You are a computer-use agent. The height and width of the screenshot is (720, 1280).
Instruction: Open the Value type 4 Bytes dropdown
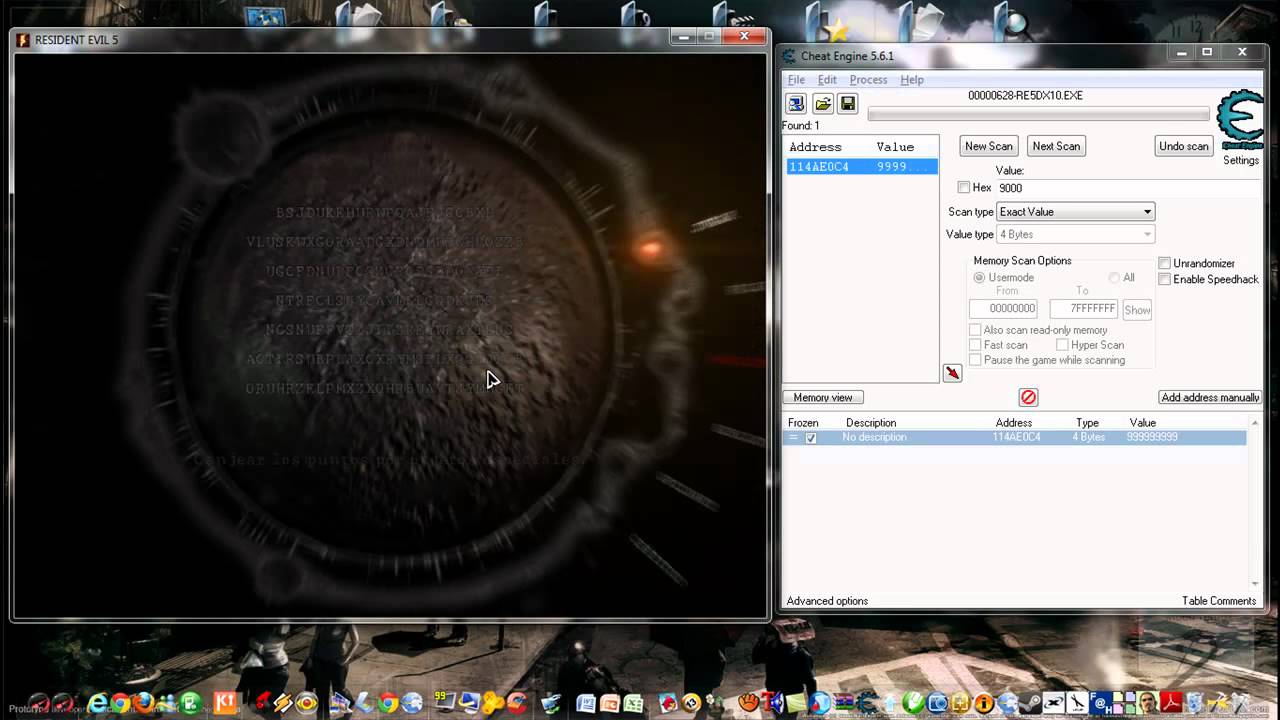point(1076,234)
